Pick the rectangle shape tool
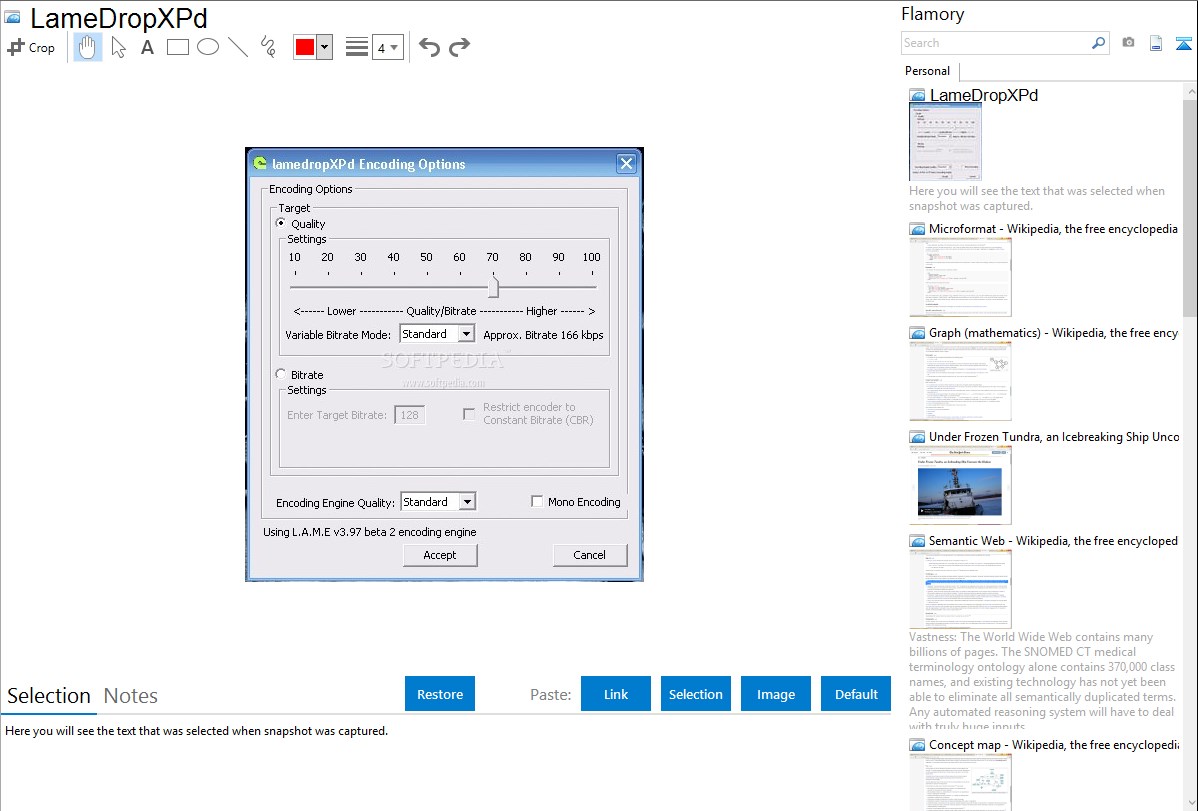Image resolution: width=1198 pixels, height=811 pixels. click(x=177, y=47)
